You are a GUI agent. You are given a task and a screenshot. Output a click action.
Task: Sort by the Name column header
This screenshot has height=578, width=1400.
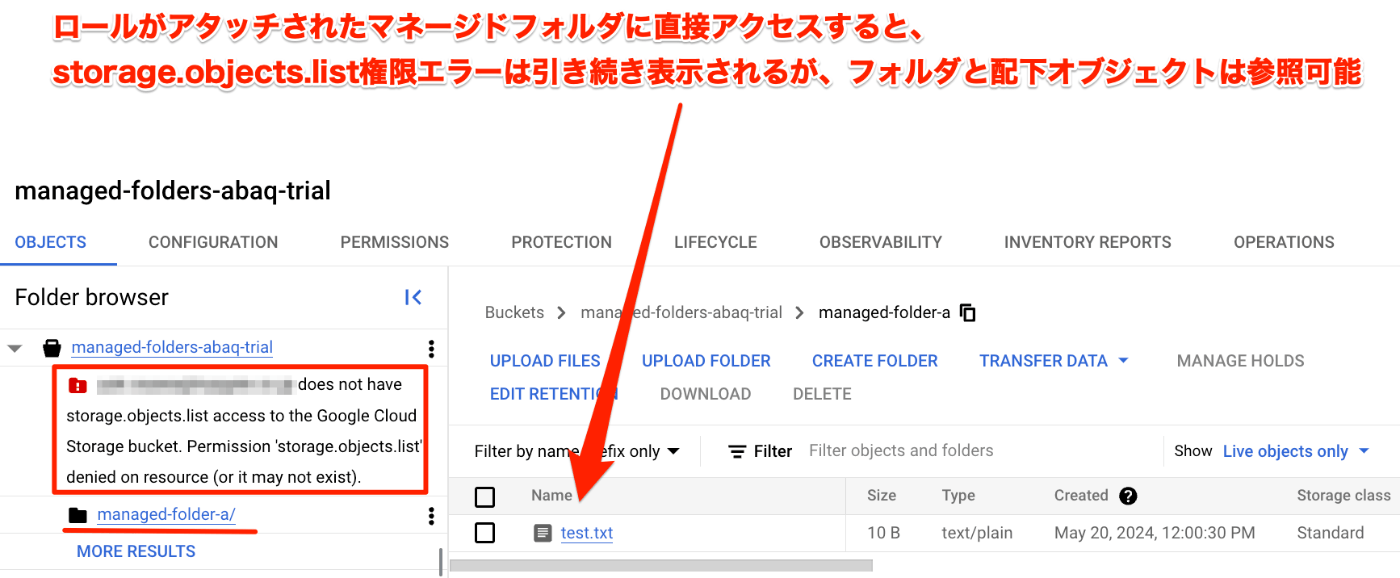(x=552, y=496)
